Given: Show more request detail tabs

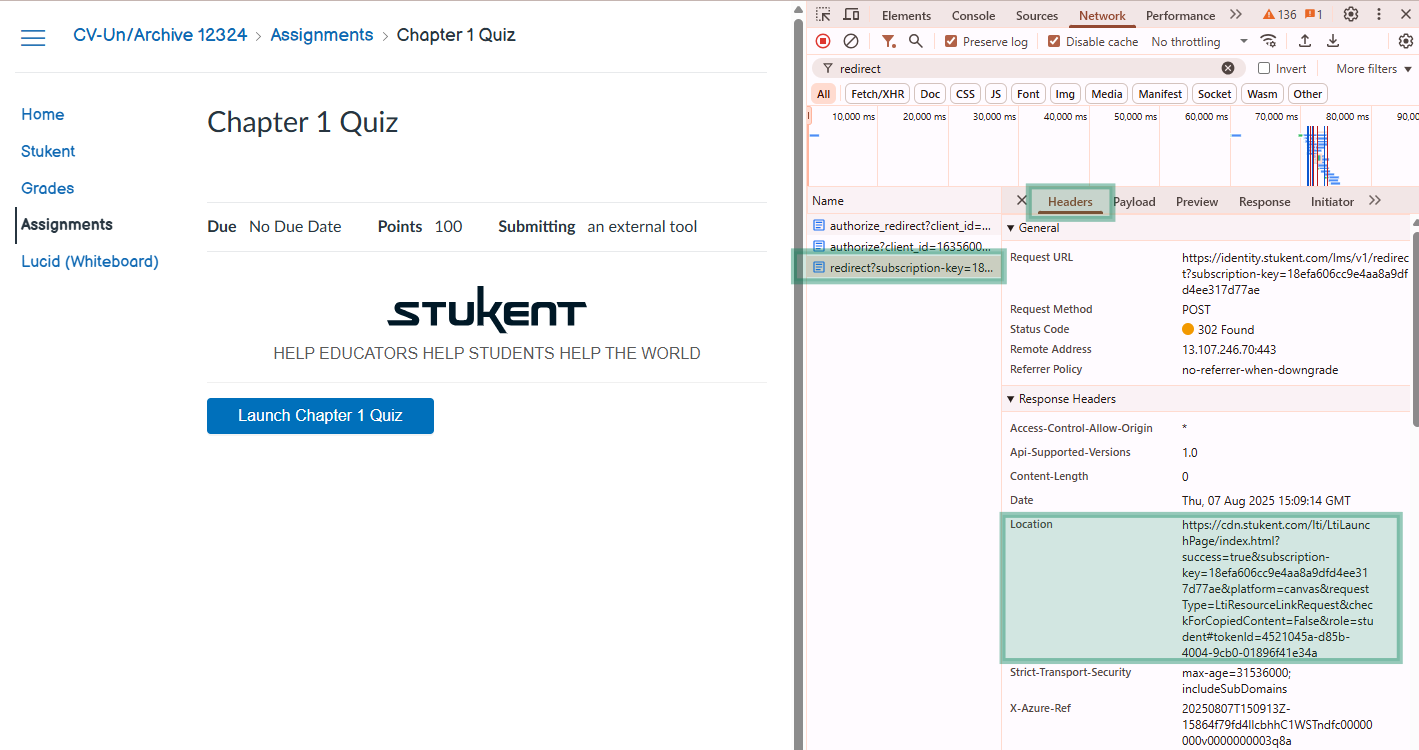Looking at the screenshot, I should [1375, 201].
